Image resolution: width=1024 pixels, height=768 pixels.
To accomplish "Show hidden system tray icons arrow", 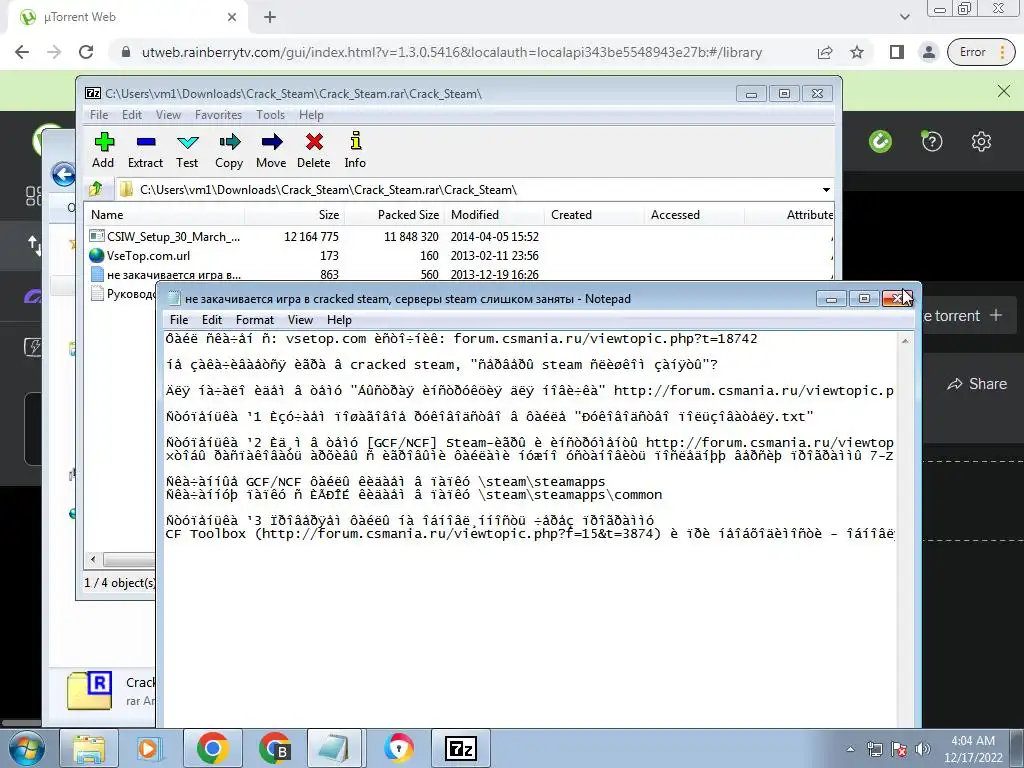I will [x=850, y=749].
